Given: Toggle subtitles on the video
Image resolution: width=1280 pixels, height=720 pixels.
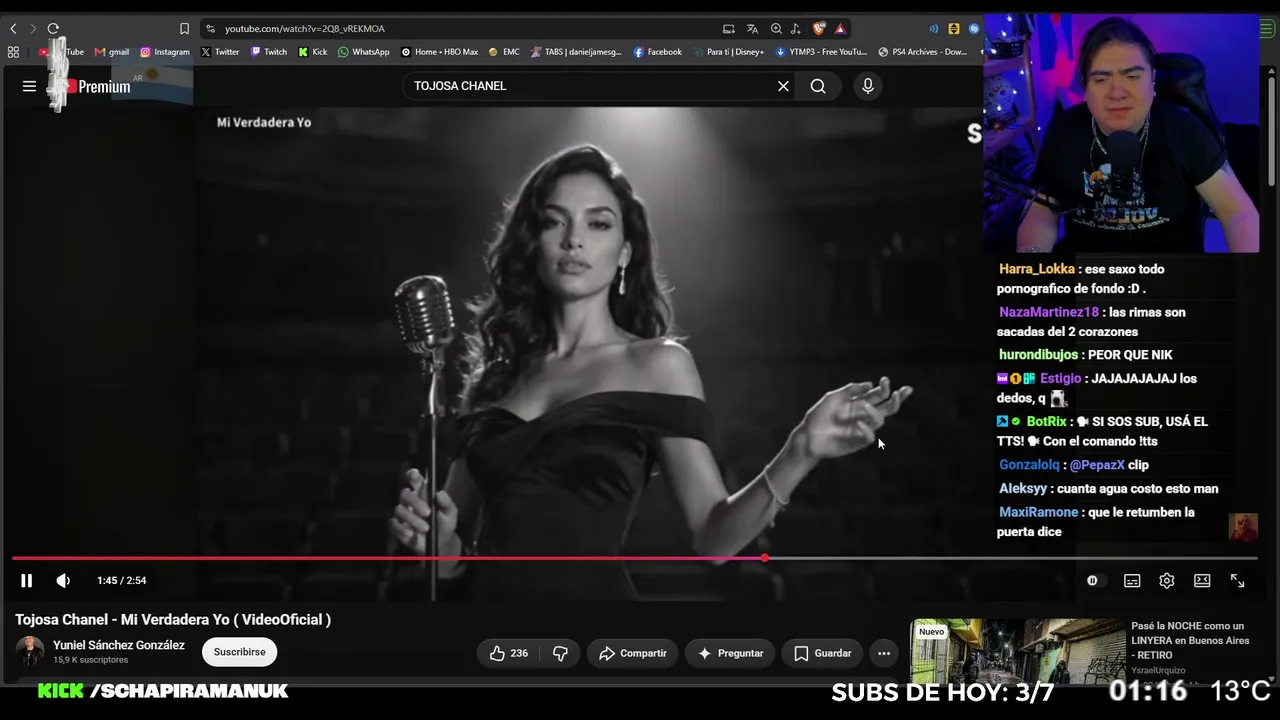Looking at the screenshot, I should pos(1132,580).
